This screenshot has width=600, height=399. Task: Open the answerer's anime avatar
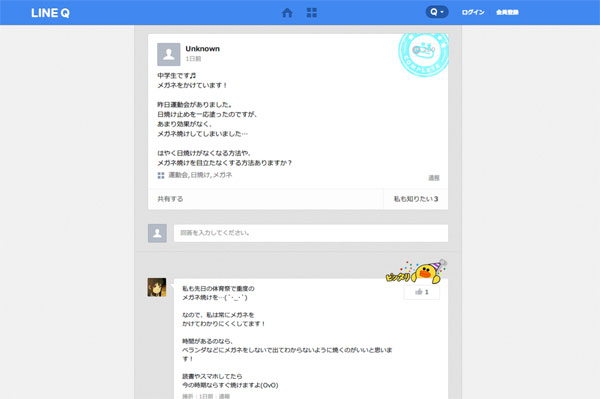pyautogui.click(x=157, y=287)
